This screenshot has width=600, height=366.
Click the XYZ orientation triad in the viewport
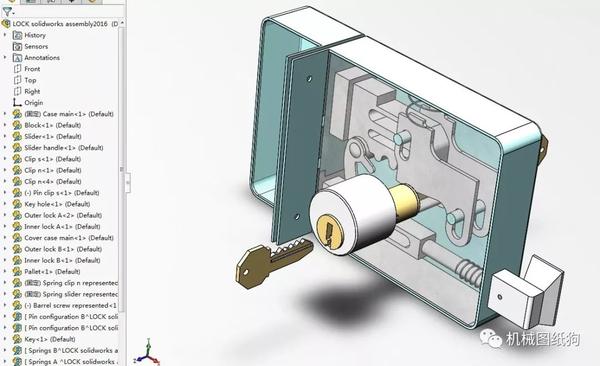[x=147, y=352]
